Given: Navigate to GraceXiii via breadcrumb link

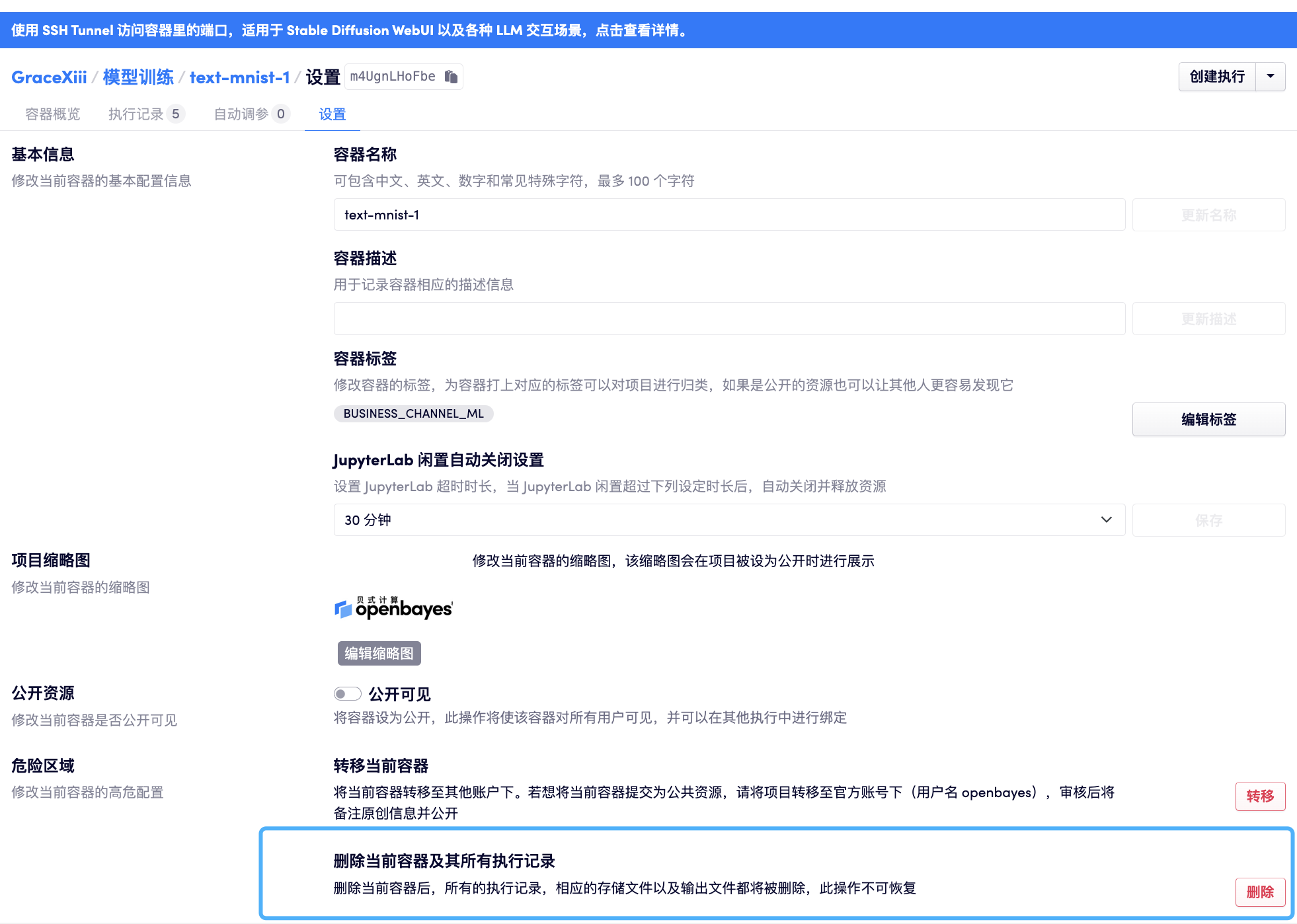Looking at the screenshot, I should click(x=48, y=77).
